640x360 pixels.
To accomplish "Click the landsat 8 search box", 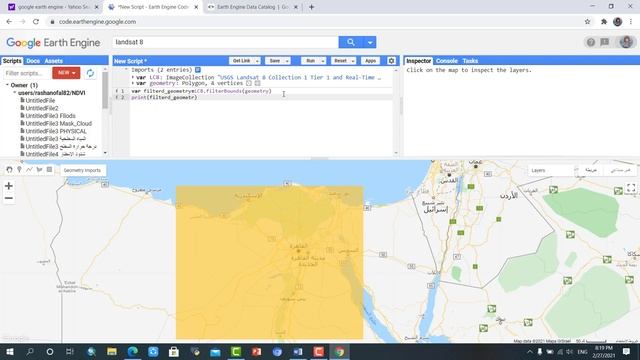I will pos(225,42).
